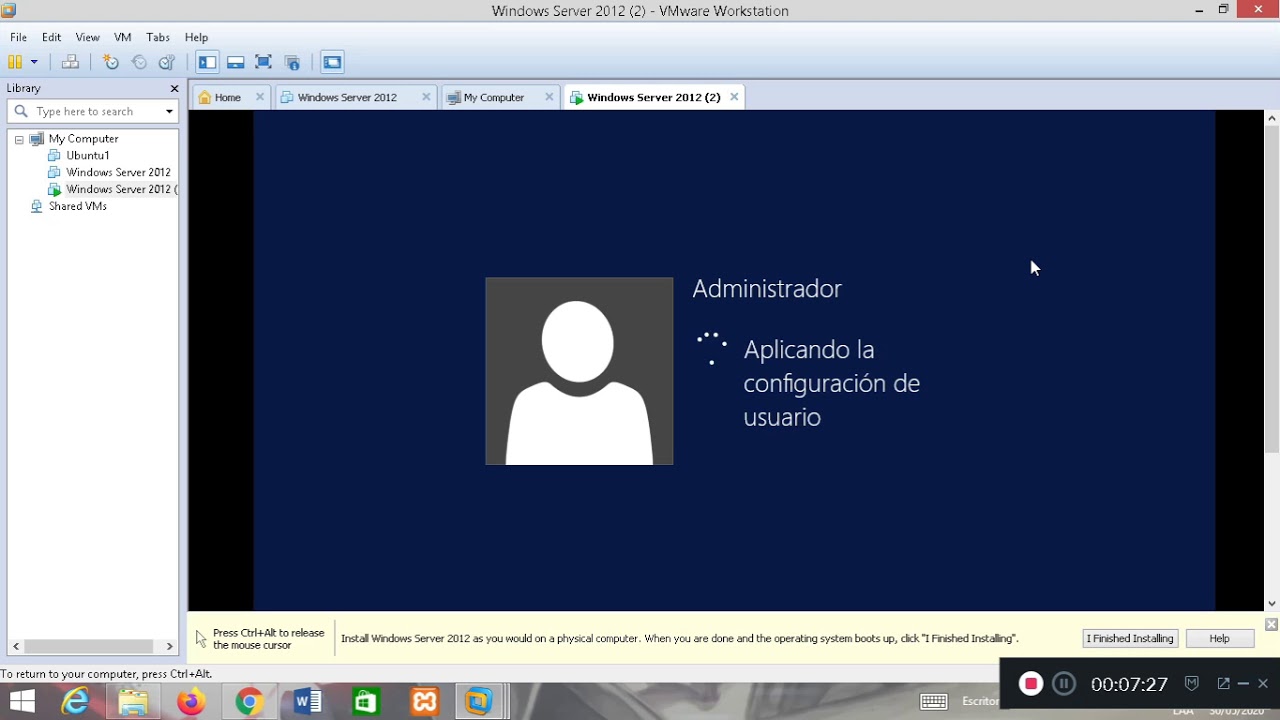Click the Revert to snapshot icon
The height and width of the screenshot is (720, 1280).
click(139, 62)
